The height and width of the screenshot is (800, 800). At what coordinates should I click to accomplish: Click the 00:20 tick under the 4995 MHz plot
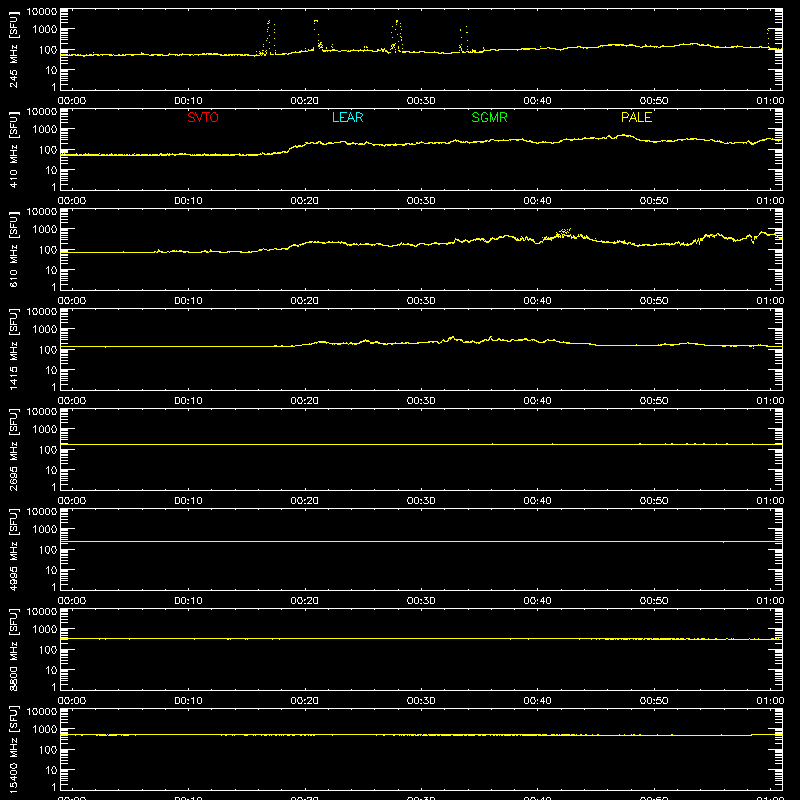pyautogui.click(x=305, y=601)
